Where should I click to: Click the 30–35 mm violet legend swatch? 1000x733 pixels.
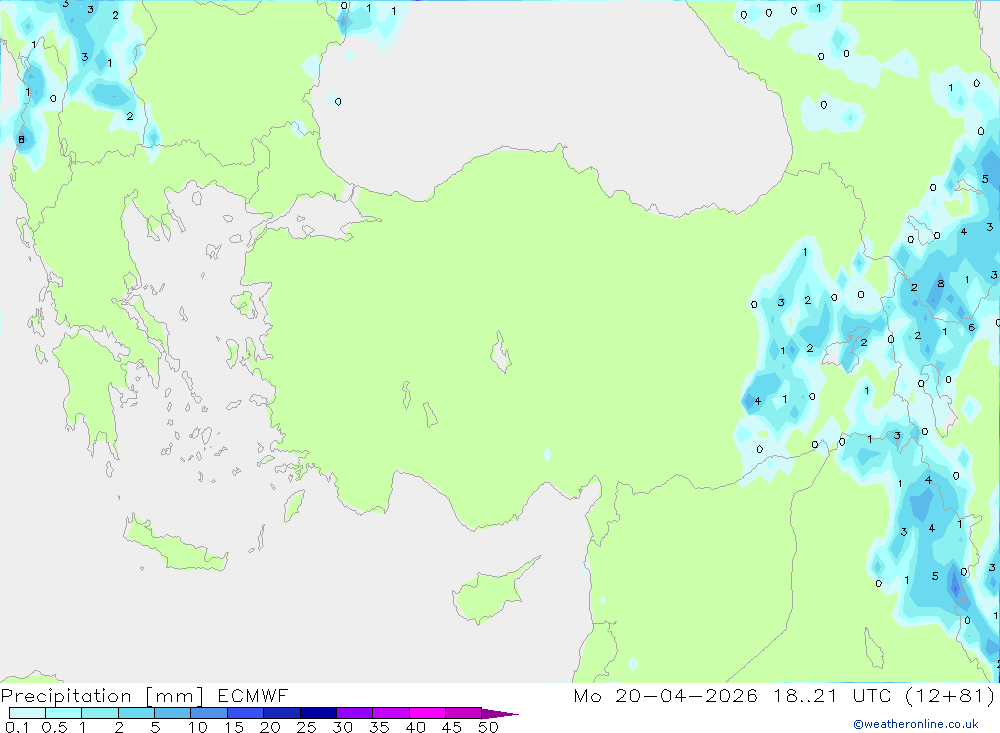pyautogui.click(x=354, y=713)
